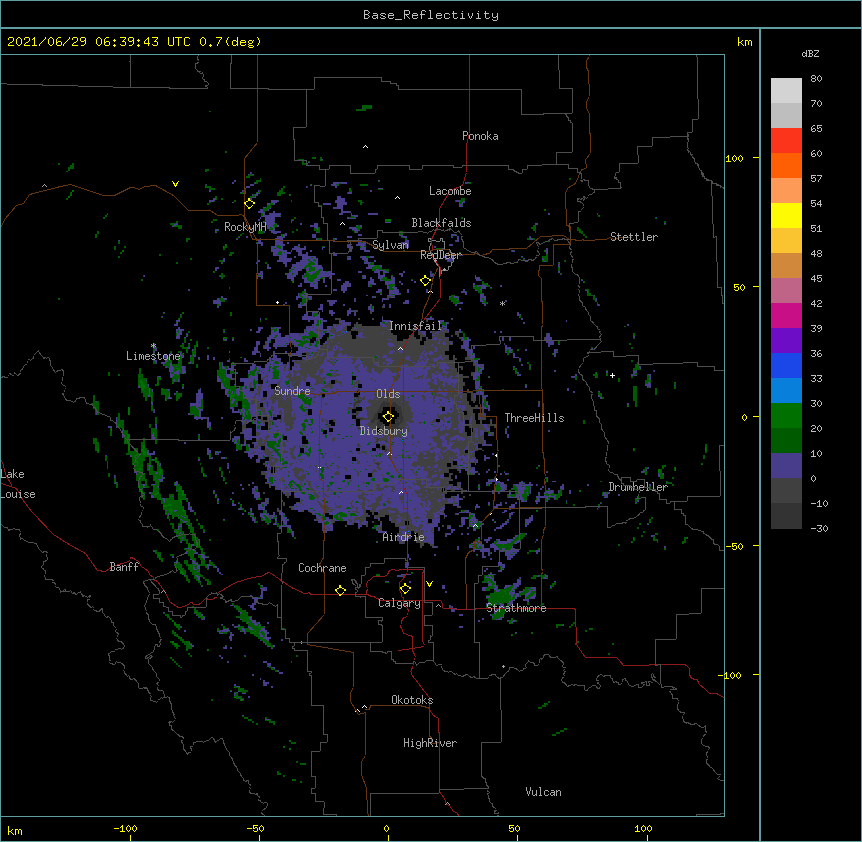Click the Blackfalds city label
The height and width of the screenshot is (842, 862).
coord(441,223)
